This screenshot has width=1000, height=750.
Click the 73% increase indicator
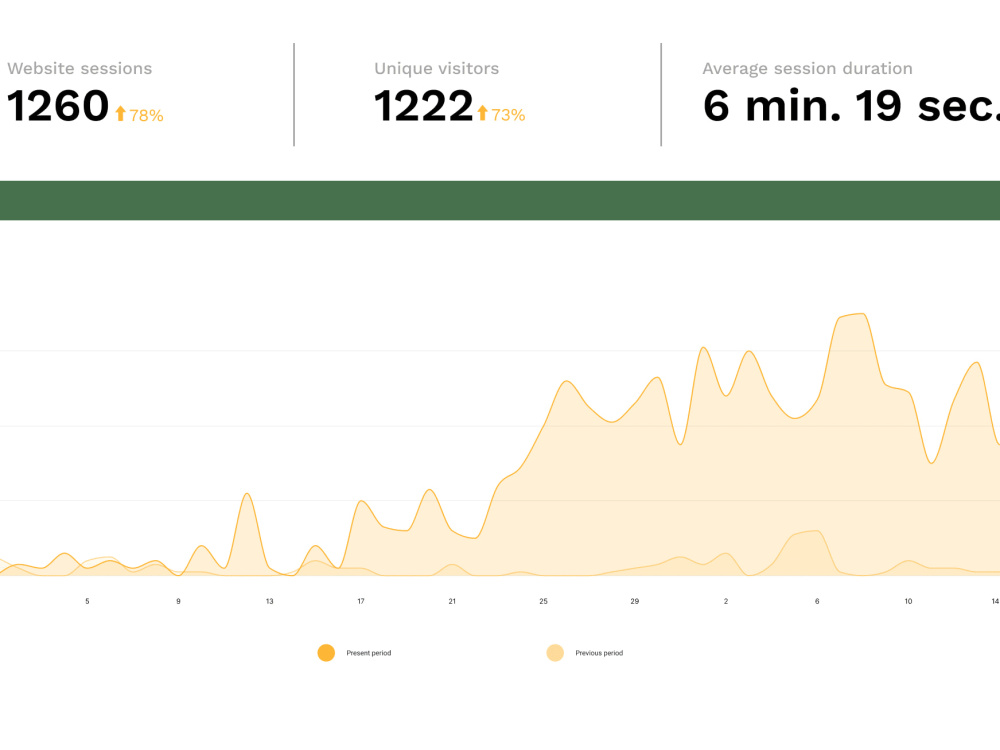[508, 115]
